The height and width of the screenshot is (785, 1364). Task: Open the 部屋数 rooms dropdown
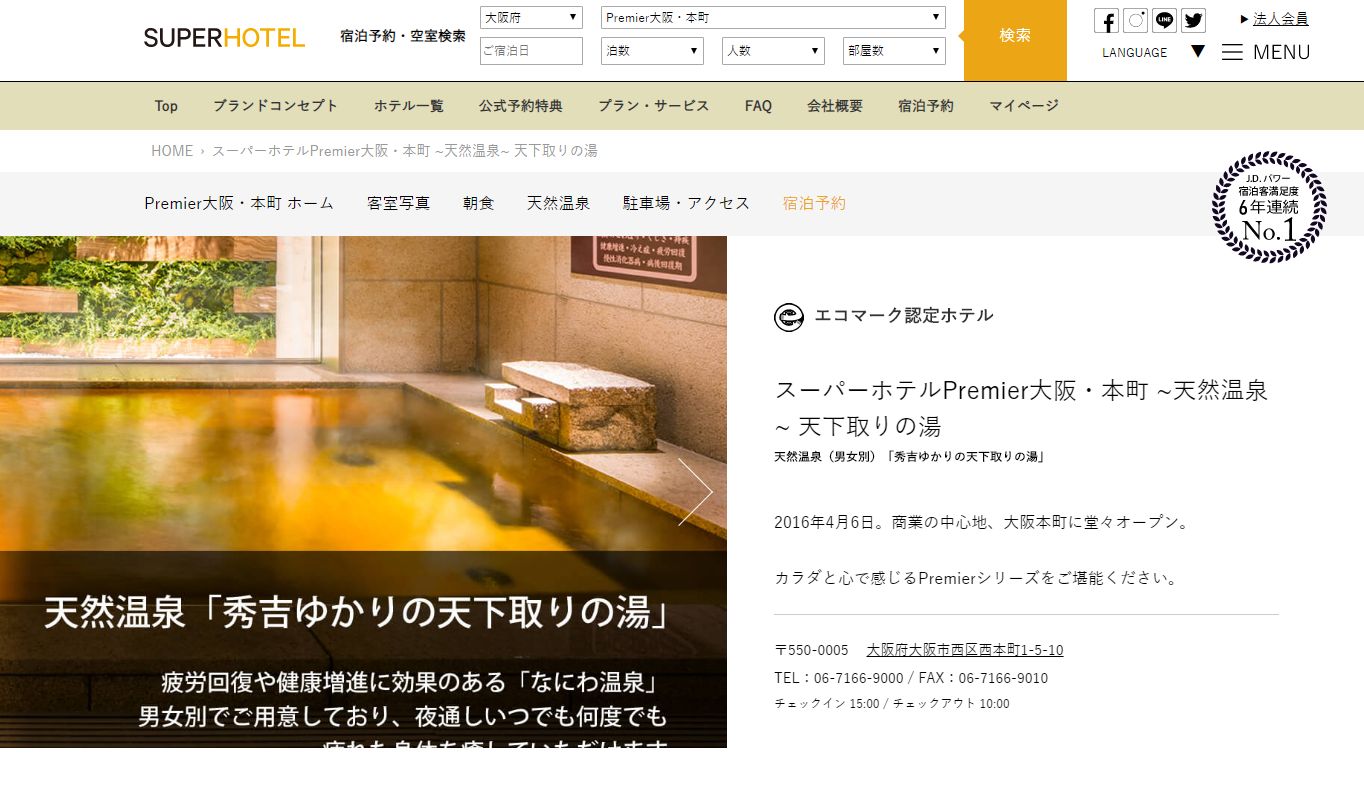click(x=894, y=51)
